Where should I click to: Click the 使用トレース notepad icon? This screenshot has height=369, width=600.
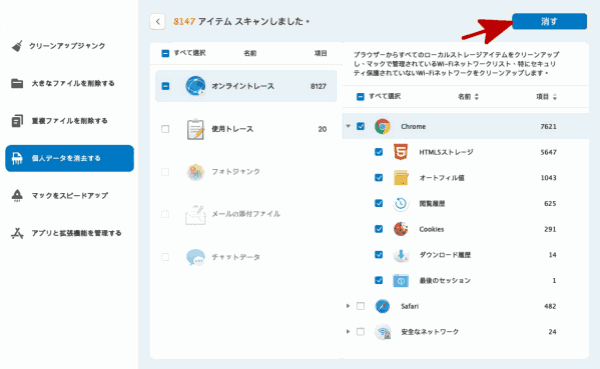196,129
